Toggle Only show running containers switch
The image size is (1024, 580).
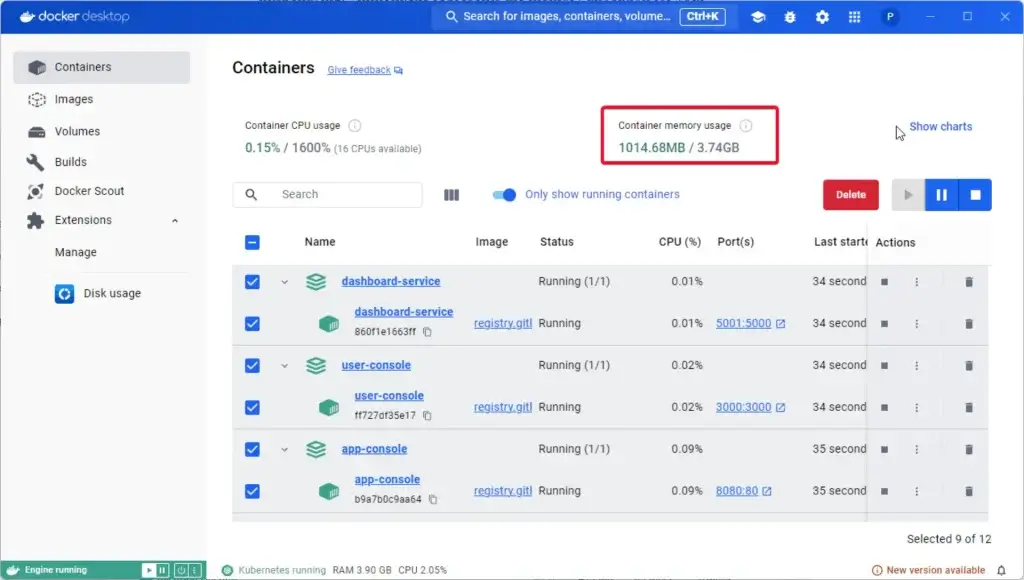504,195
